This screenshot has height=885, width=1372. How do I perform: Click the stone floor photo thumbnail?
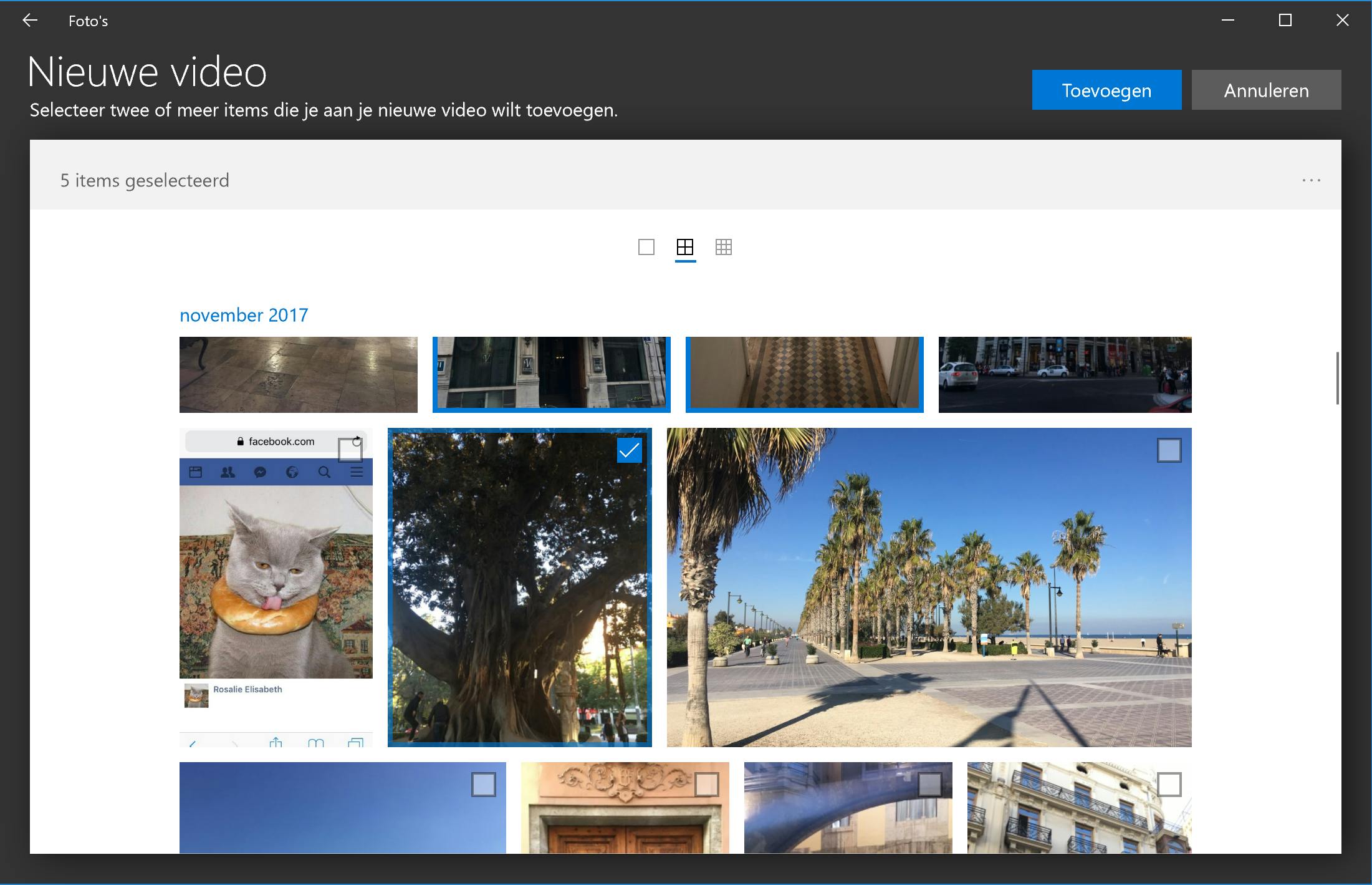point(298,375)
